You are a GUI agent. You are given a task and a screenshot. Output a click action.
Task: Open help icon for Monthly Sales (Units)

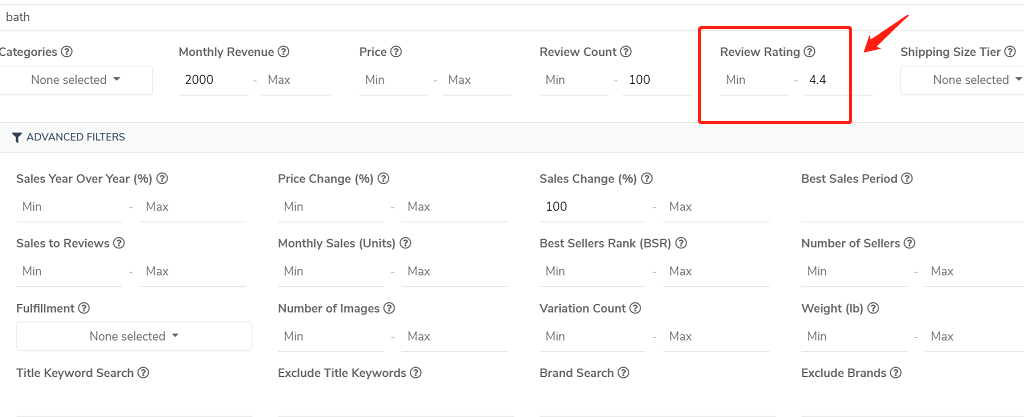click(405, 243)
